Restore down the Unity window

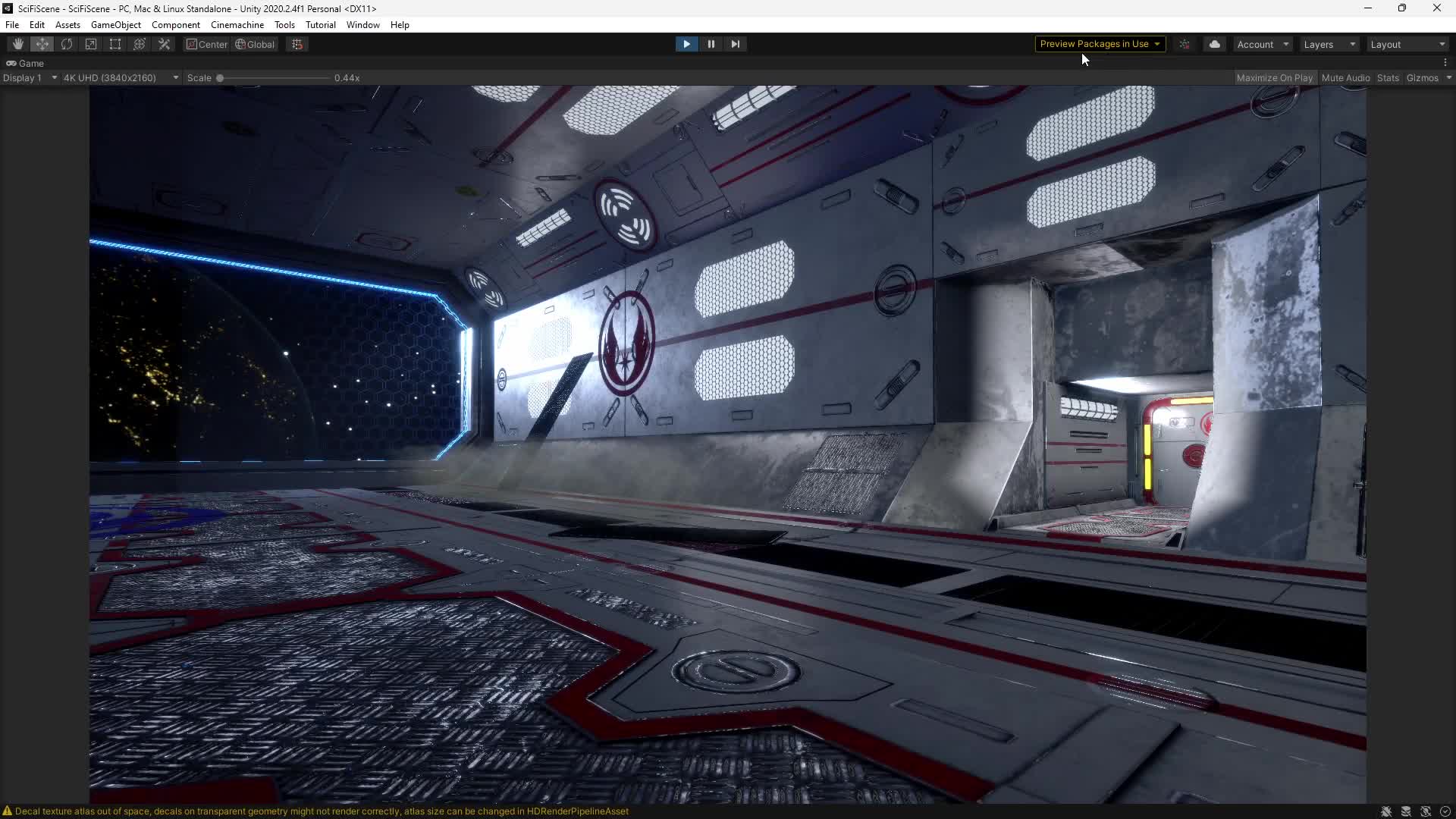point(1402,8)
